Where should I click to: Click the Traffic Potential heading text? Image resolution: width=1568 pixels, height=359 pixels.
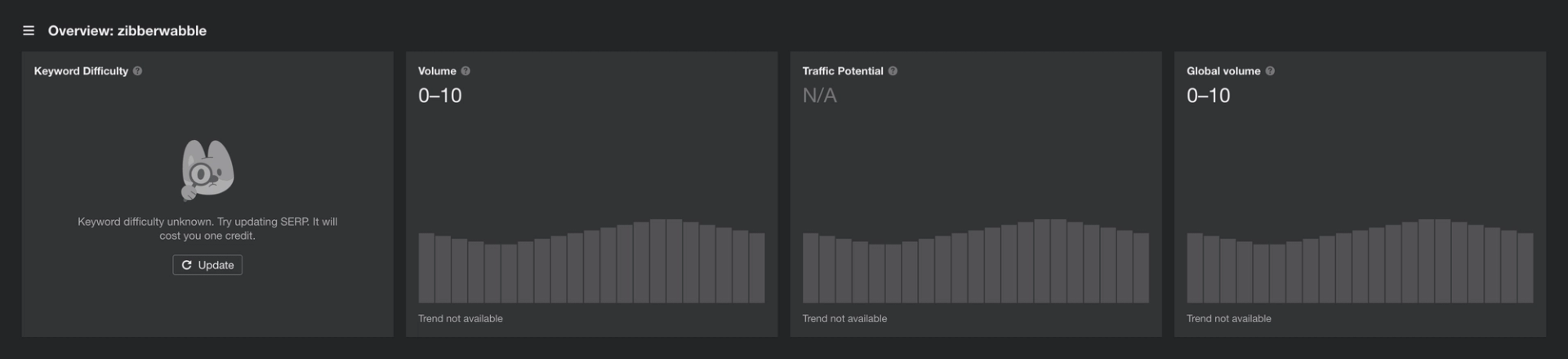842,71
